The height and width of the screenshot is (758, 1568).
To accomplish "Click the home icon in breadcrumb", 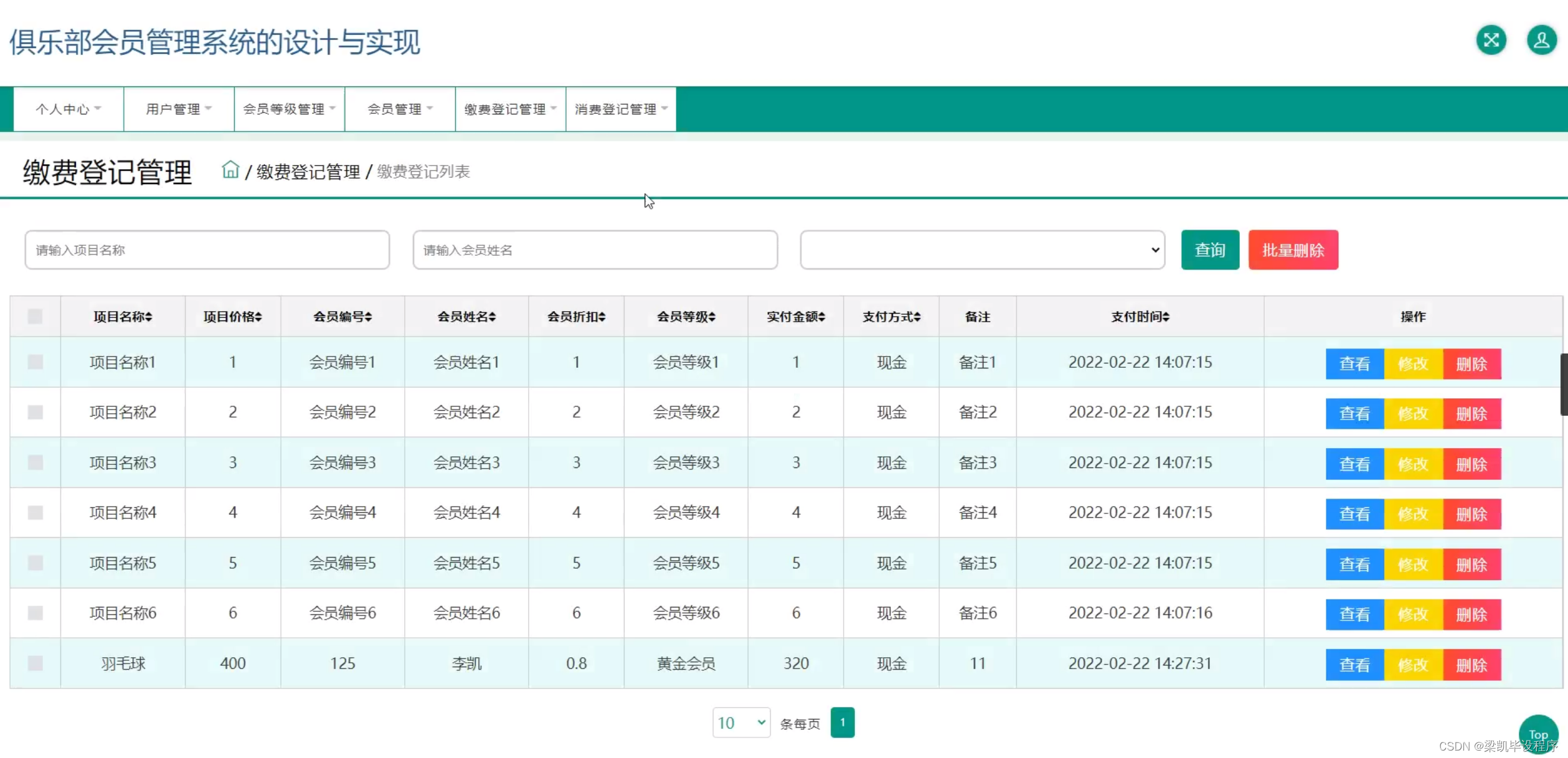I will (x=230, y=170).
